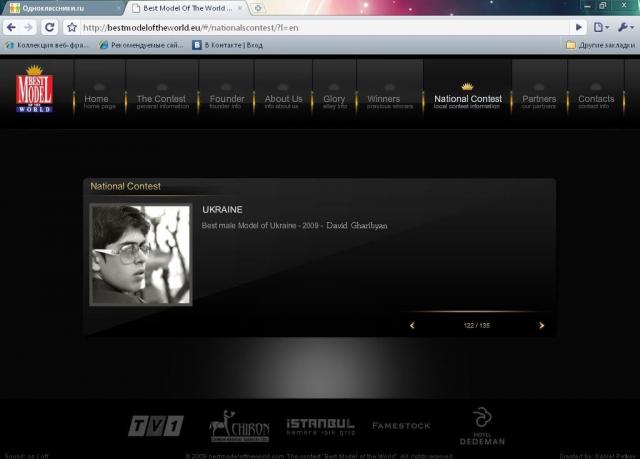Go to the Winners menu item

pos(383,100)
